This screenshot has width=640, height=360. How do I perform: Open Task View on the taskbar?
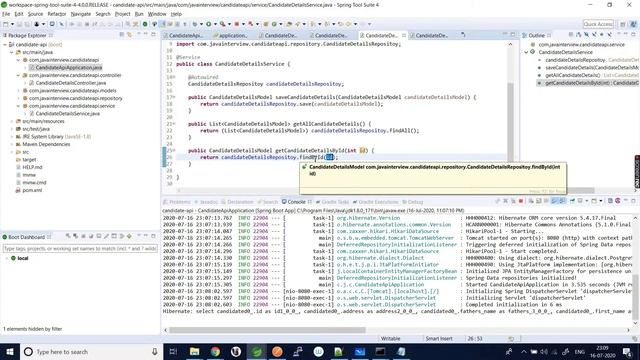[x=173, y=351]
